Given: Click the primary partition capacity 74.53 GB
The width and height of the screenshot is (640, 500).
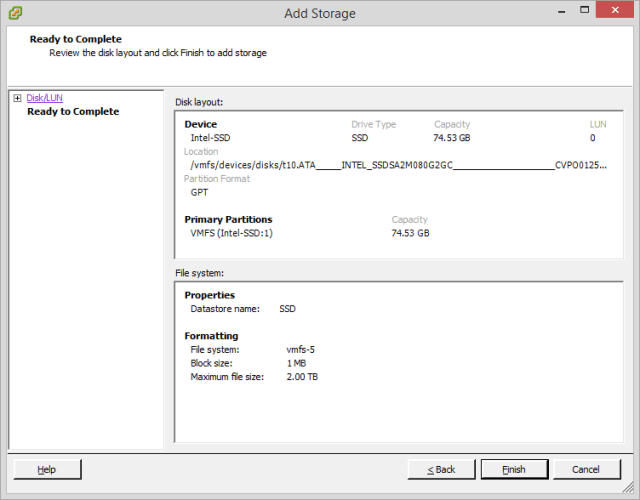Looking at the screenshot, I should [410, 233].
